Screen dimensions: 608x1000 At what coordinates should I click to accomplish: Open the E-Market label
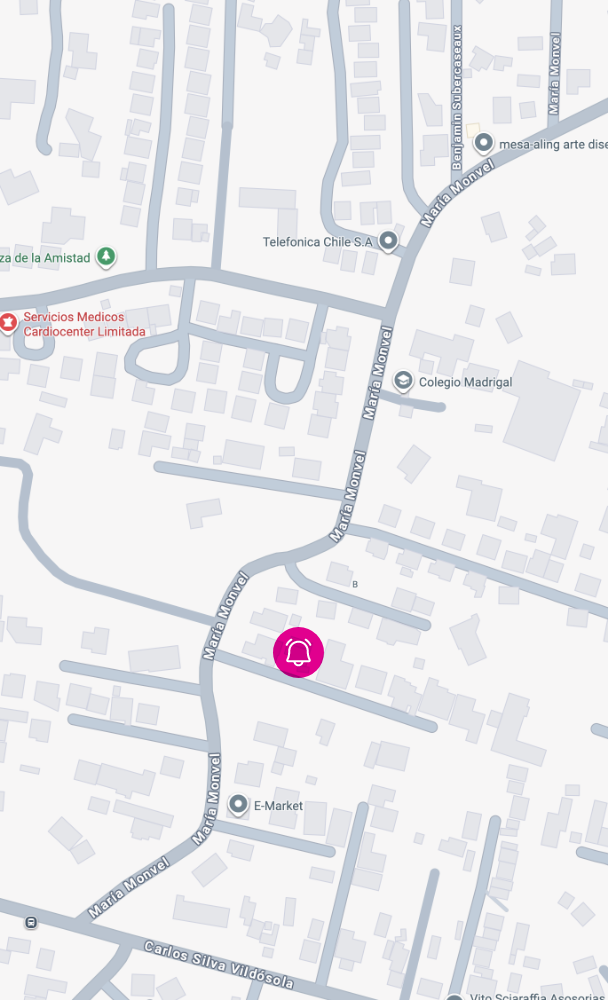(278, 805)
